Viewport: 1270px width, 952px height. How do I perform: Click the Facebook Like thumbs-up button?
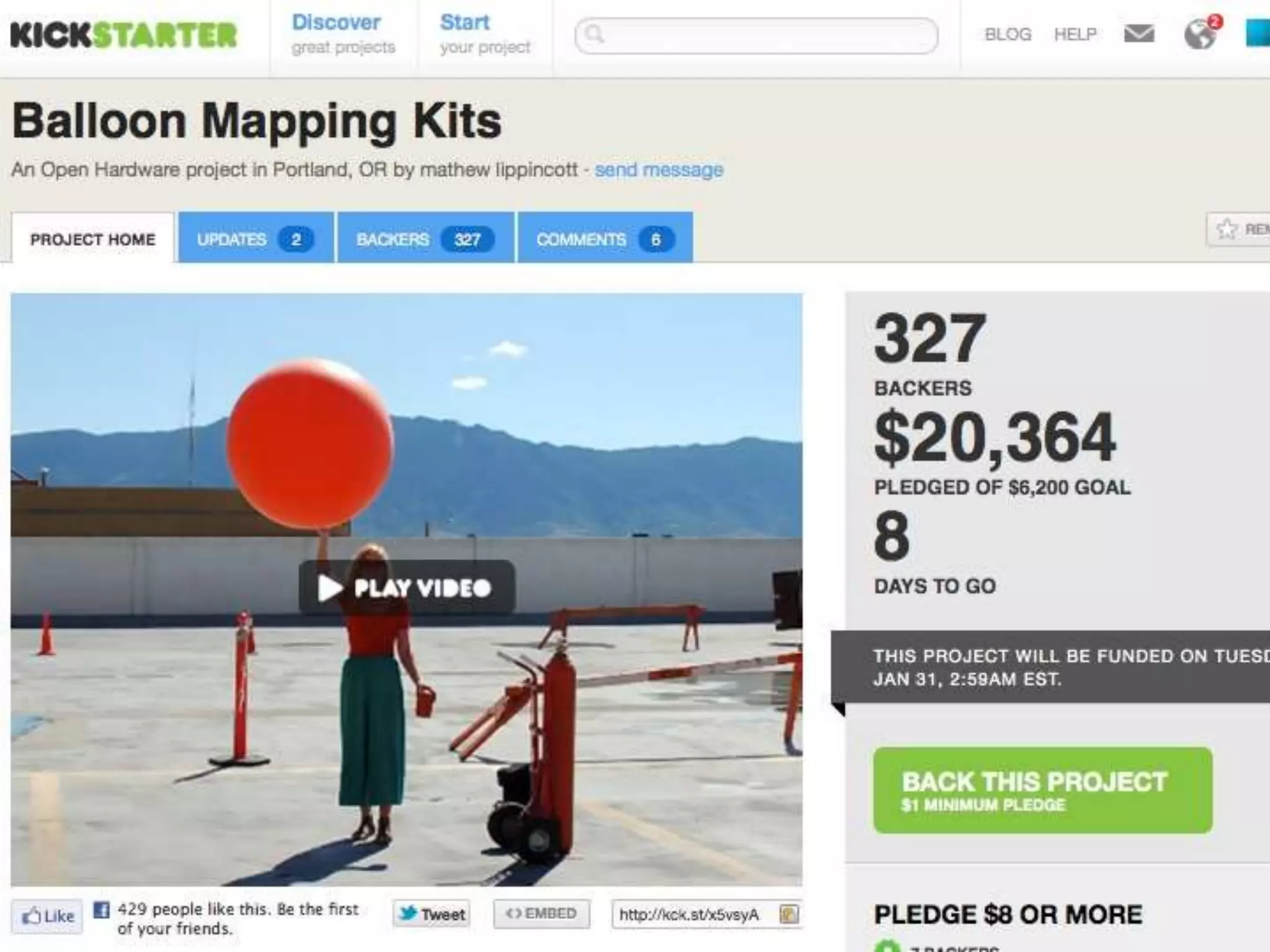click(47, 916)
